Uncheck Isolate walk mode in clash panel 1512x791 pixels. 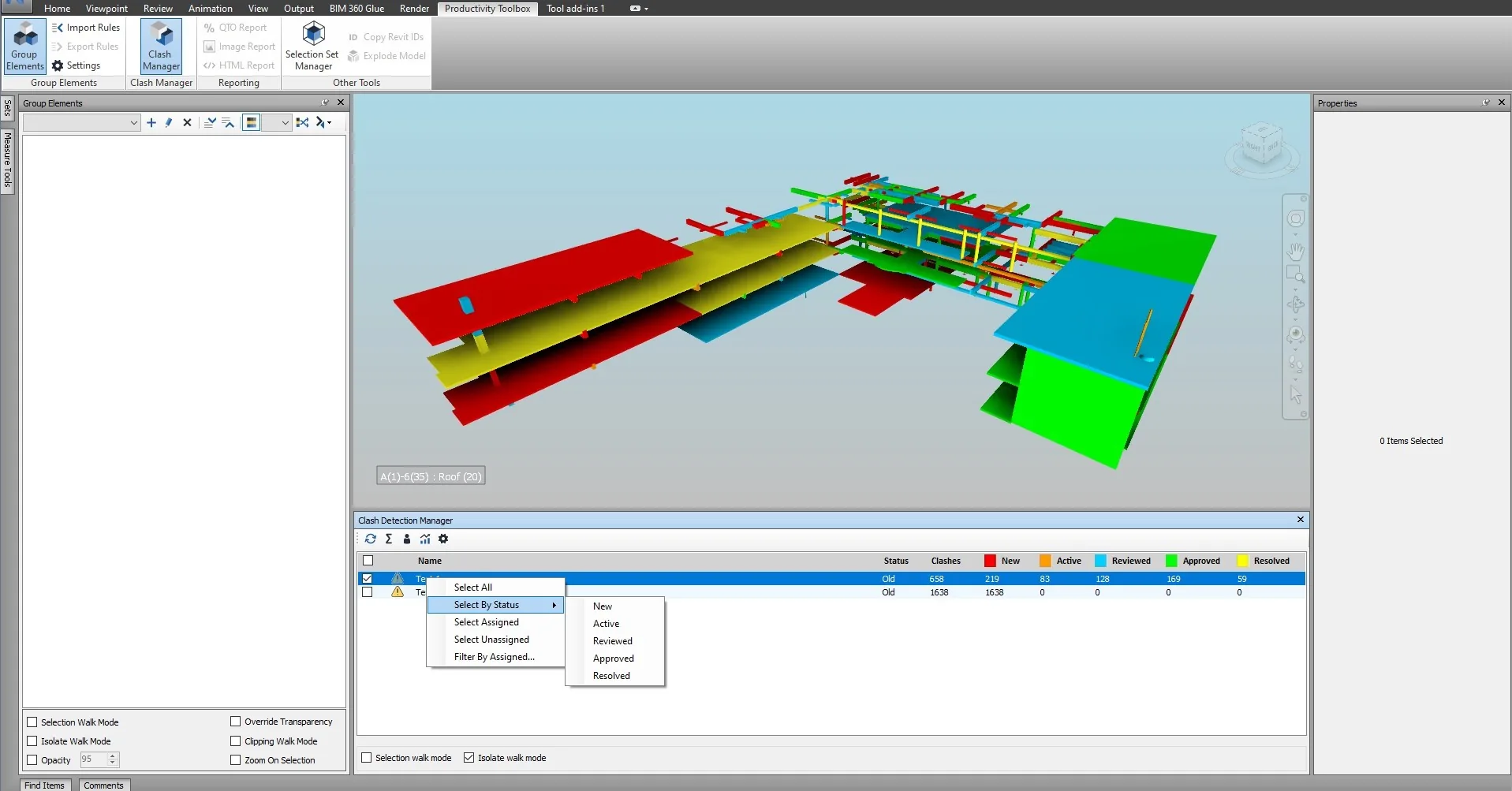pos(469,757)
